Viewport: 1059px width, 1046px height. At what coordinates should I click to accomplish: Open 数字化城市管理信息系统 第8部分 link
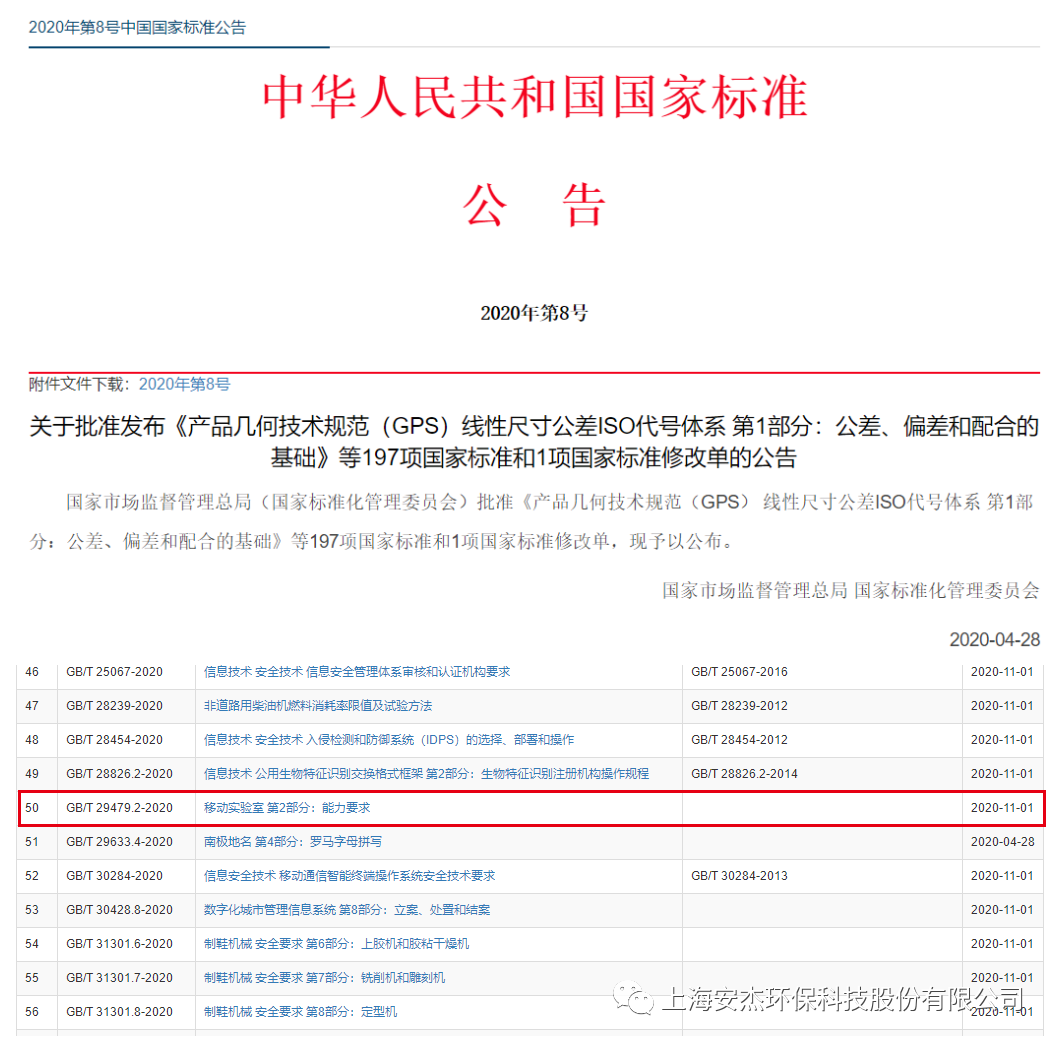347,910
